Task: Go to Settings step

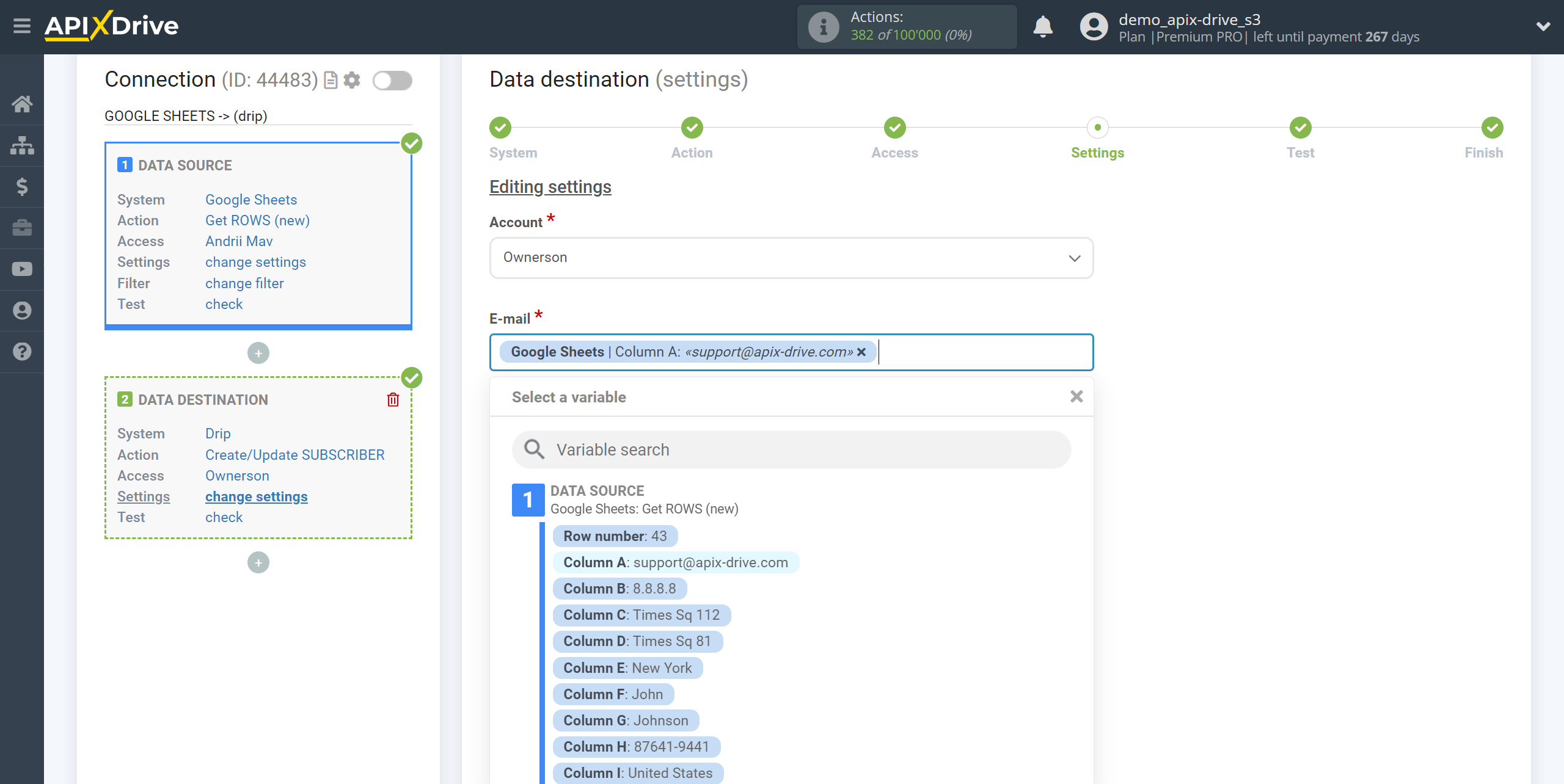Action: click(1098, 128)
